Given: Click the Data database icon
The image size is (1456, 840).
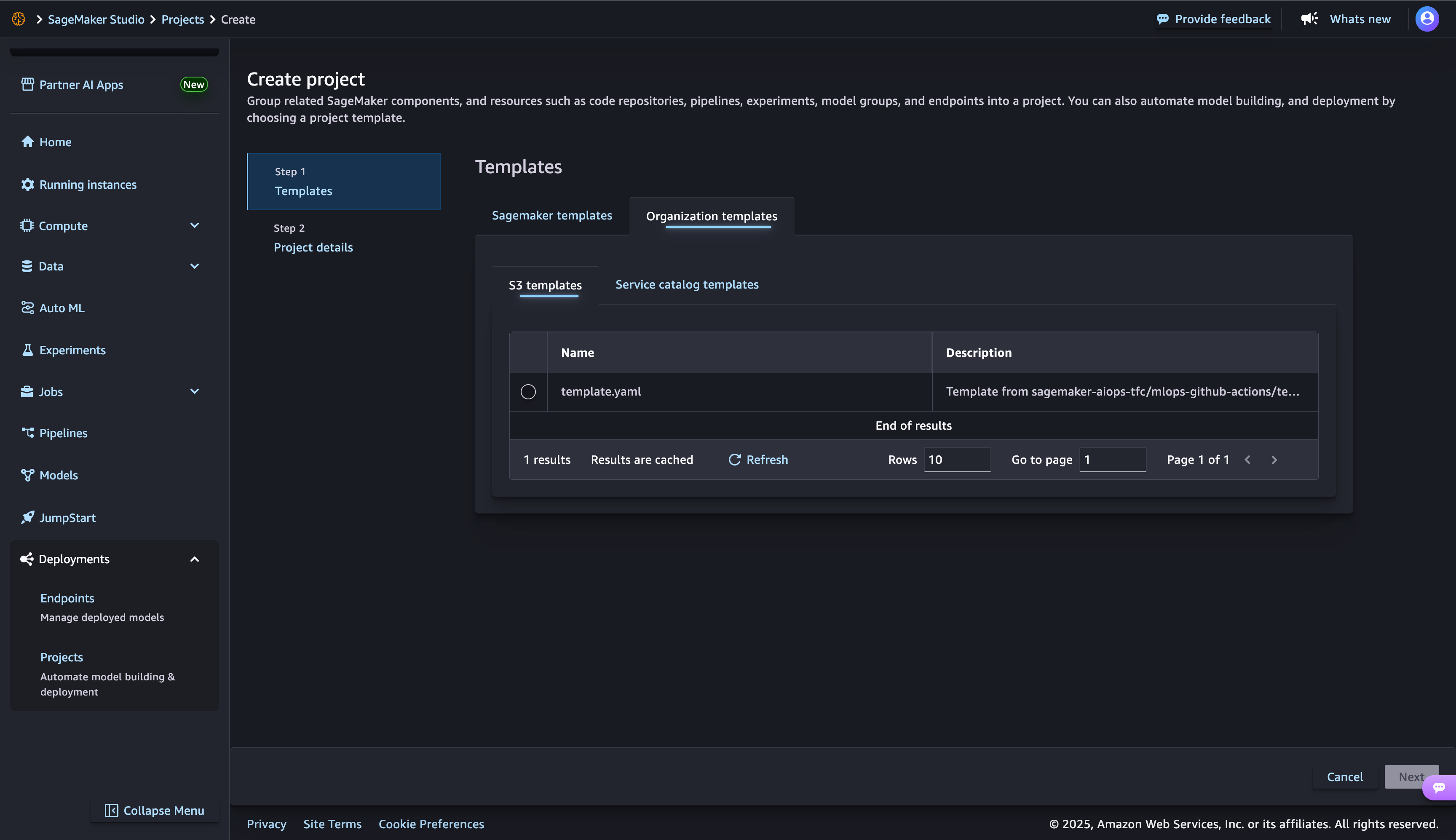Looking at the screenshot, I should [x=27, y=266].
